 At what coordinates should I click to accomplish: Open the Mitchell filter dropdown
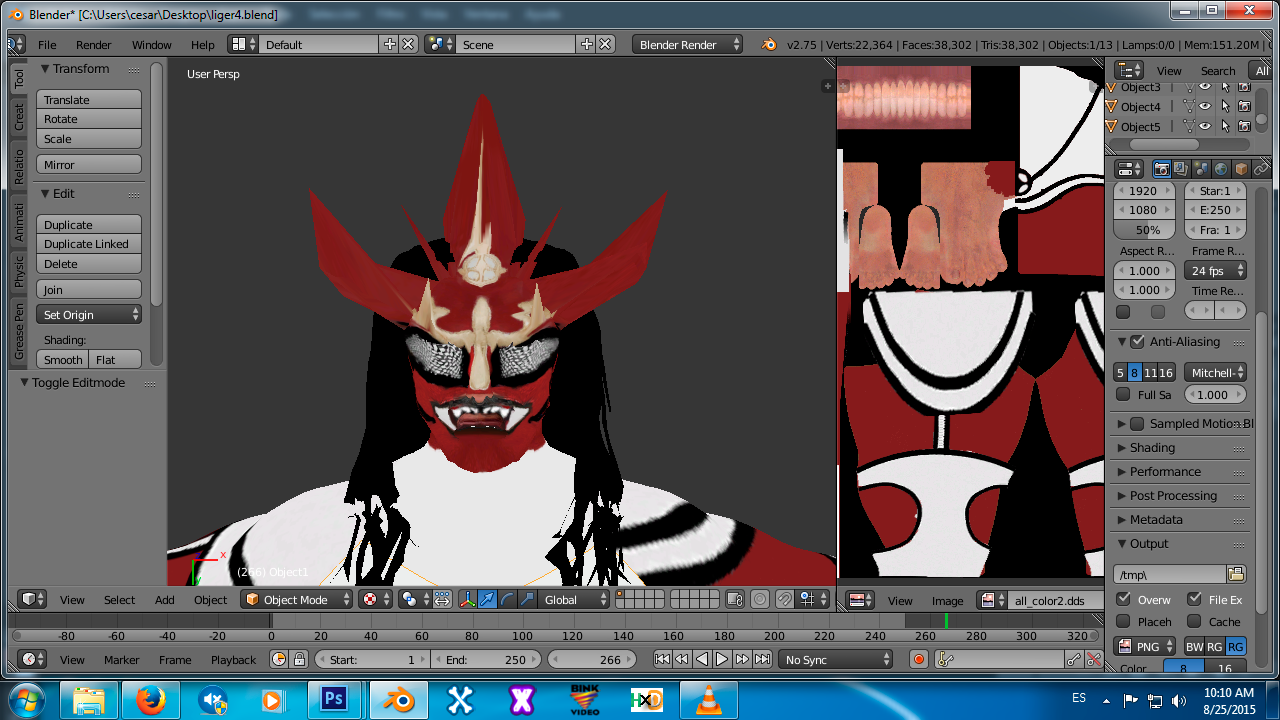coord(1215,372)
